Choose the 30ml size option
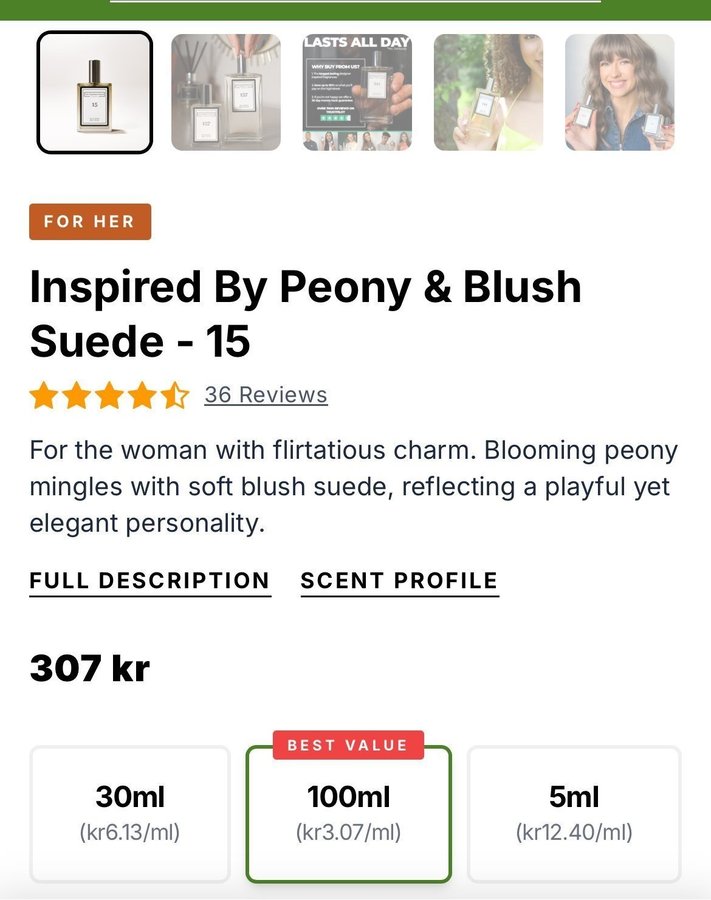The height and width of the screenshot is (900, 711). click(x=130, y=813)
